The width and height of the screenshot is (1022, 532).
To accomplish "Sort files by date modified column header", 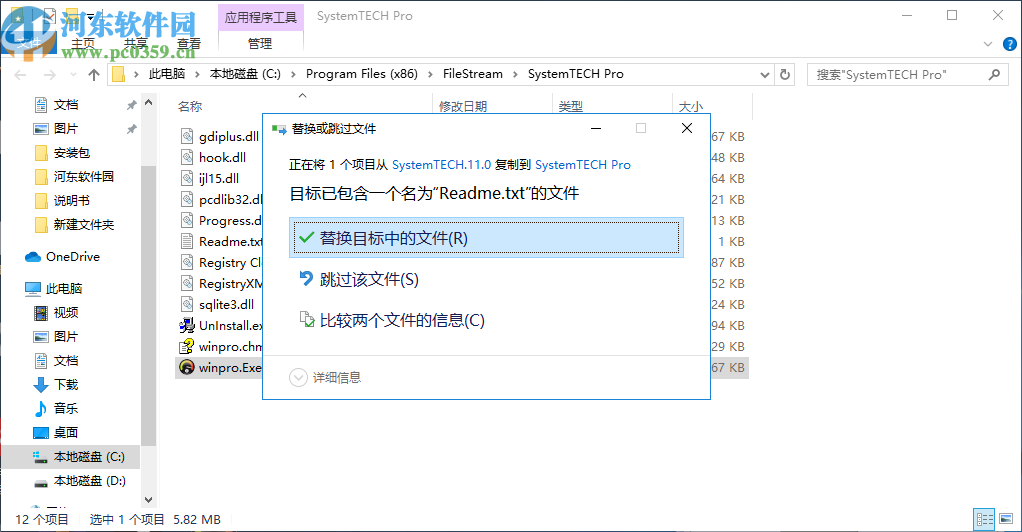I will point(463,106).
